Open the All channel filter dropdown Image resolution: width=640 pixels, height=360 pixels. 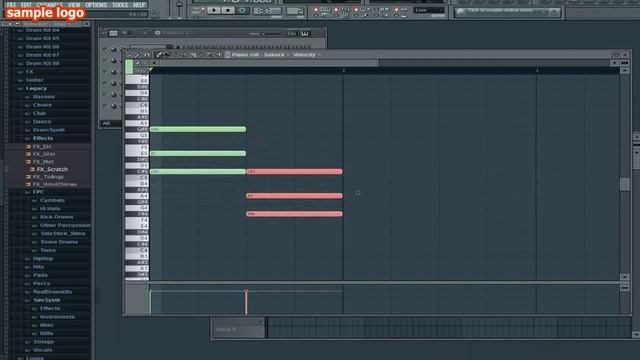[110, 123]
